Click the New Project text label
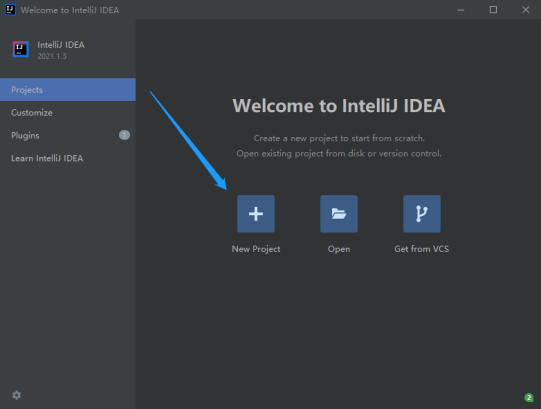This screenshot has width=541, height=409. (256, 249)
